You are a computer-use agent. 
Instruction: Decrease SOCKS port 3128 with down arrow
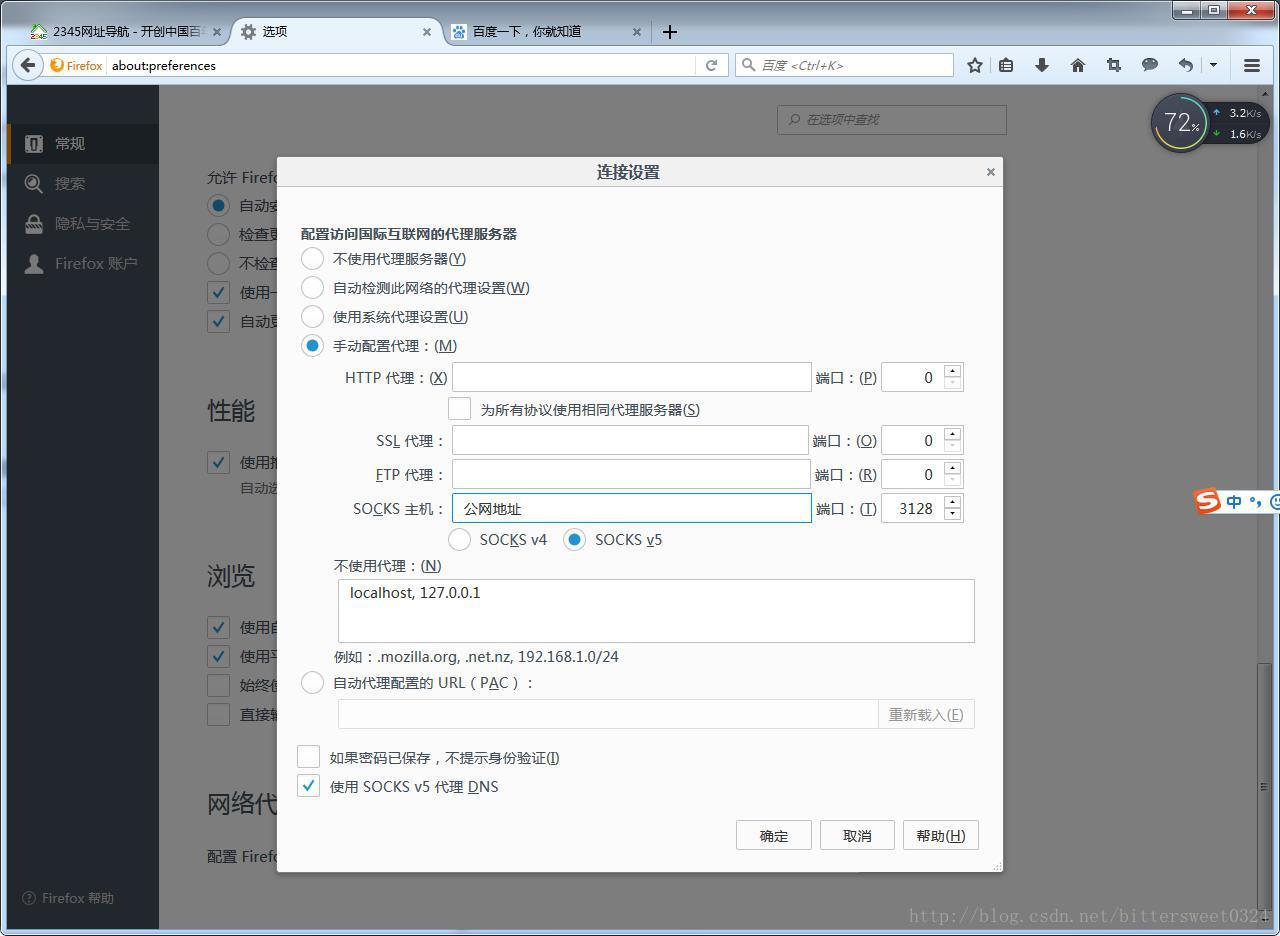952,515
